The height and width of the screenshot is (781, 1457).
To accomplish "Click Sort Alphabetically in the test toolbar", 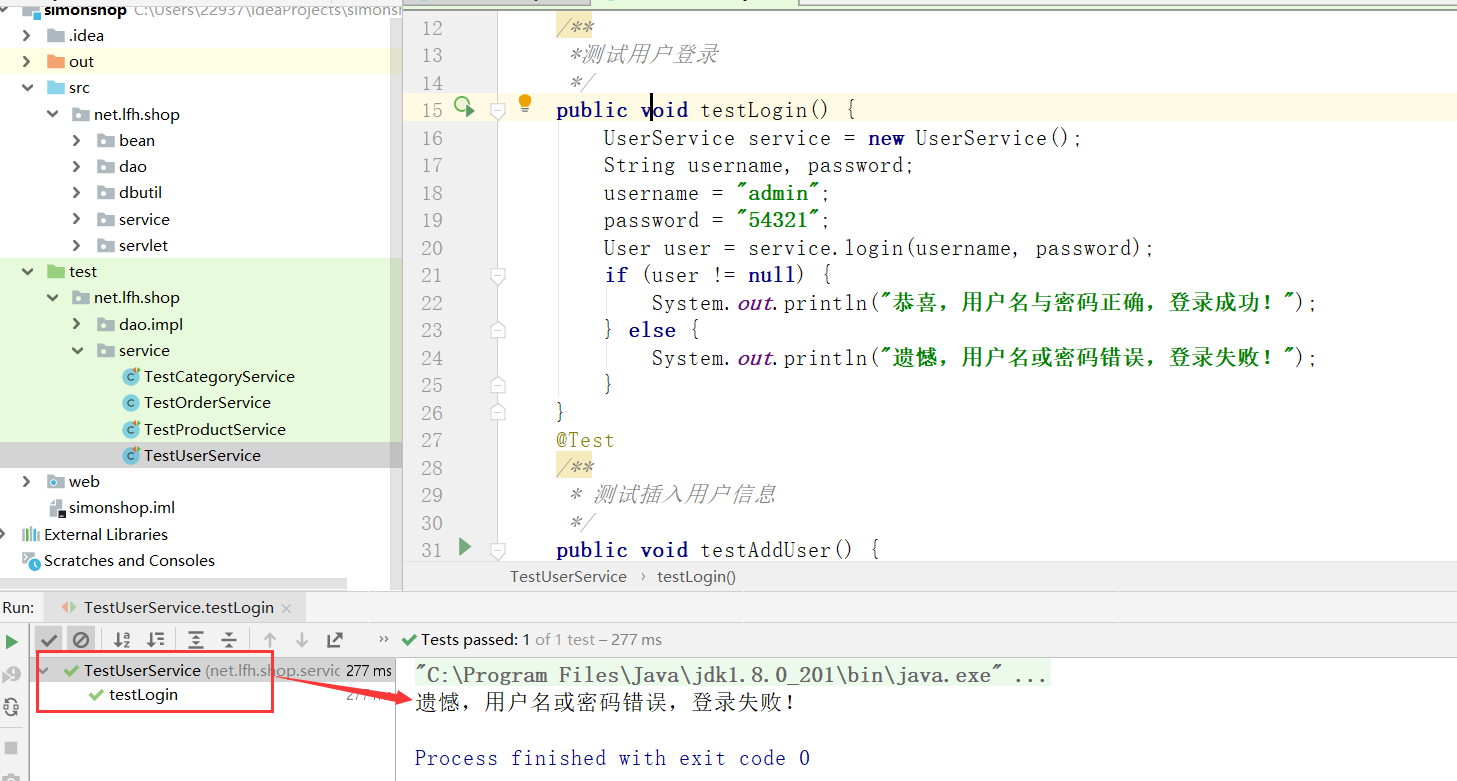I will [x=122, y=639].
